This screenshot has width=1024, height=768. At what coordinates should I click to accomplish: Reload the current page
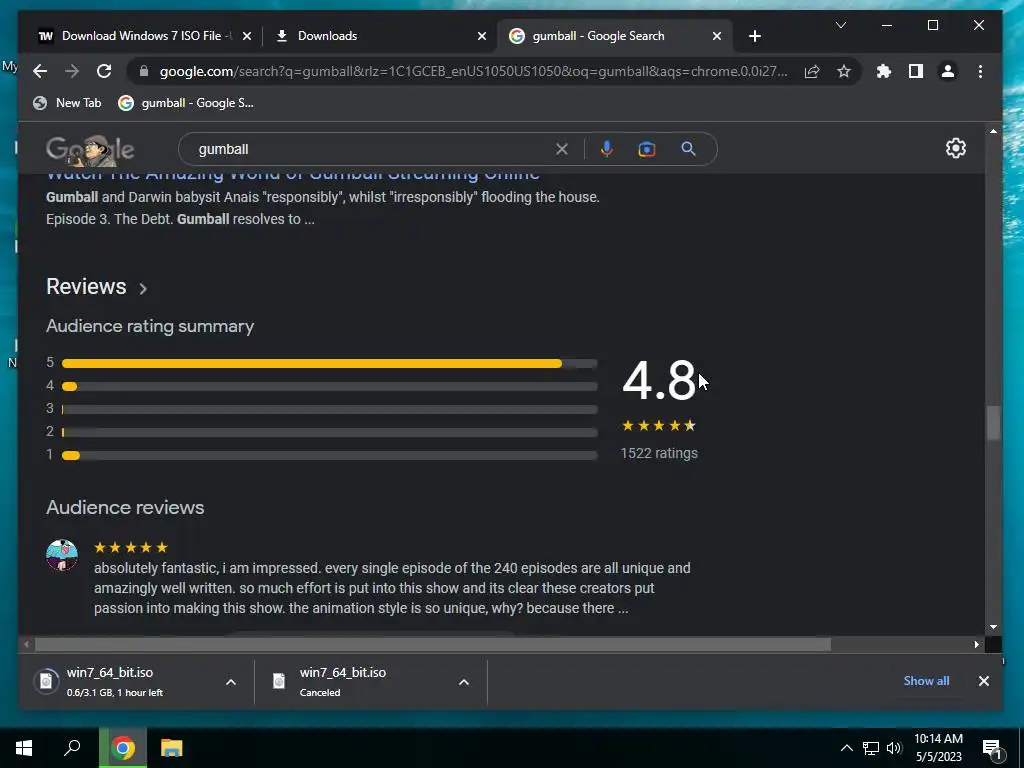tap(104, 71)
